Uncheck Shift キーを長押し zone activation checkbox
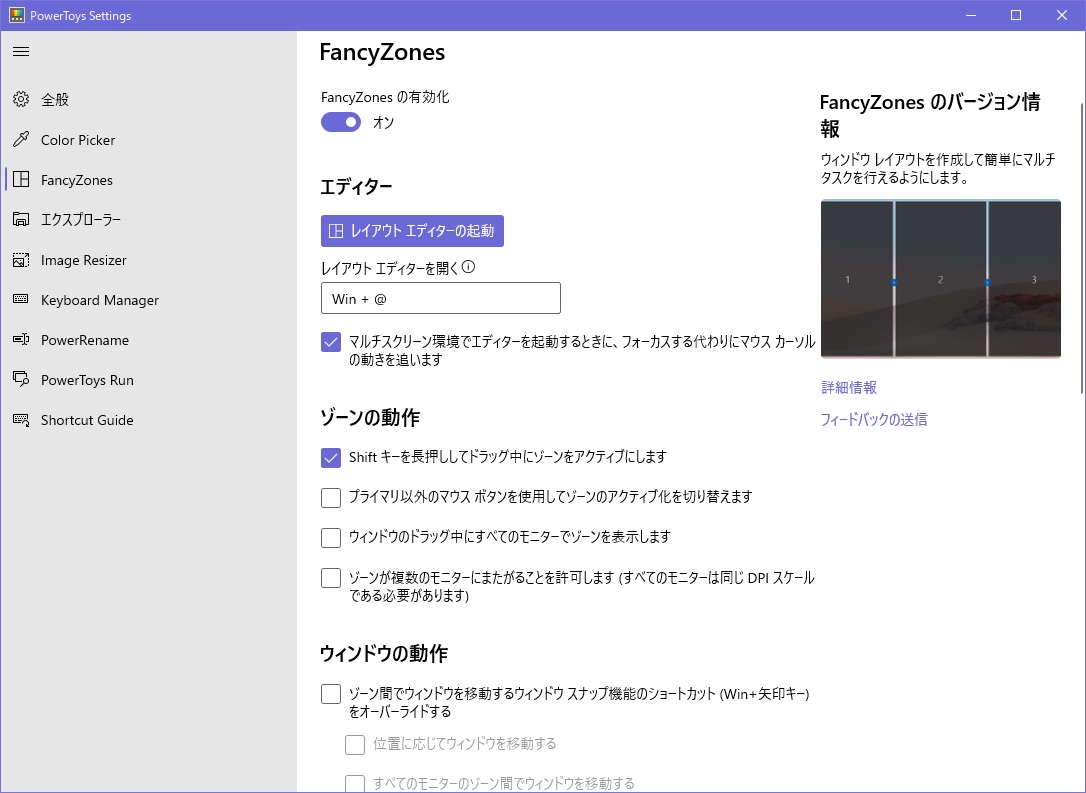This screenshot has width=1086, height=793. tap(331, 458)
